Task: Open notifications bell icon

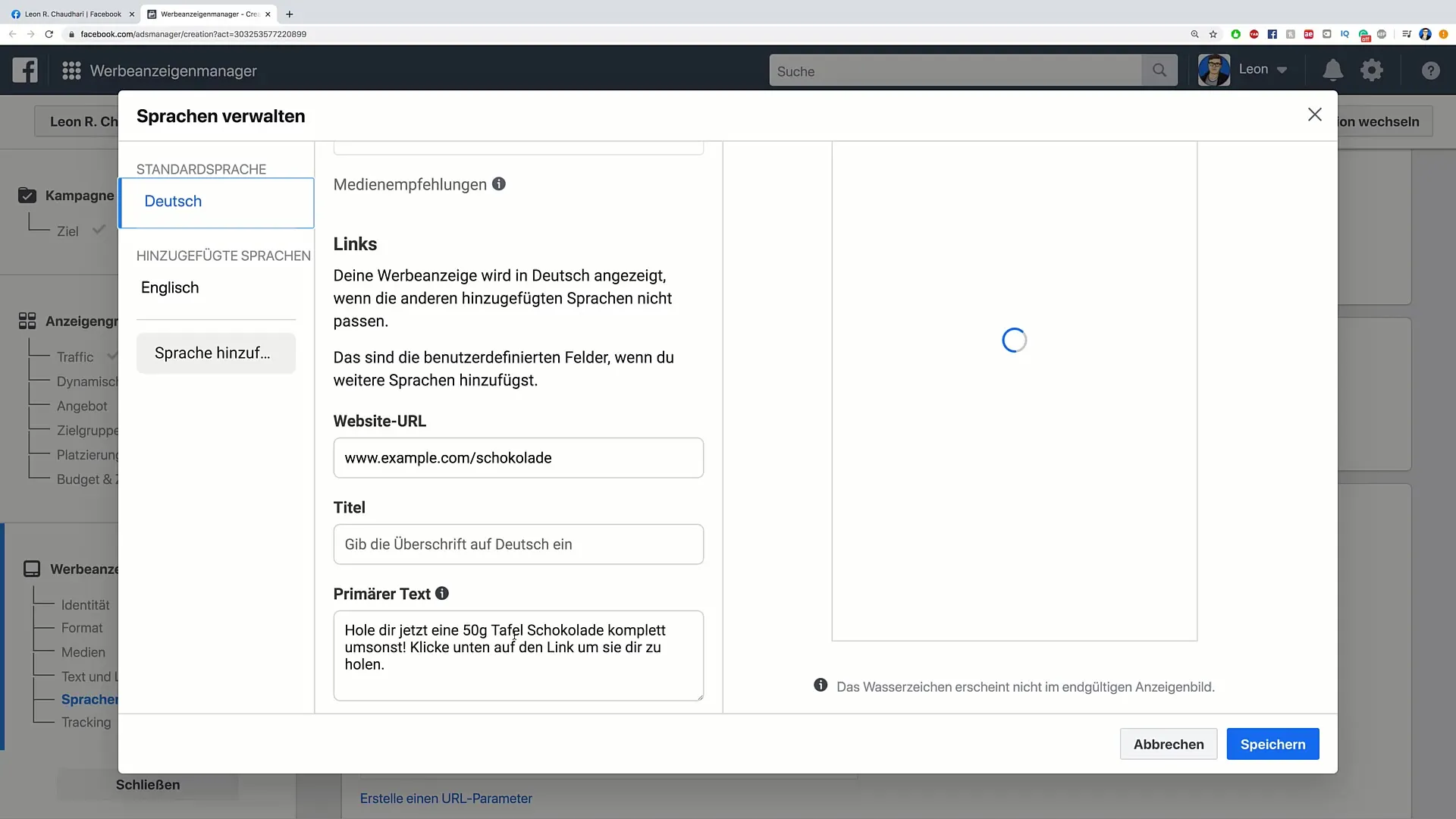Action: point(1332,71)
